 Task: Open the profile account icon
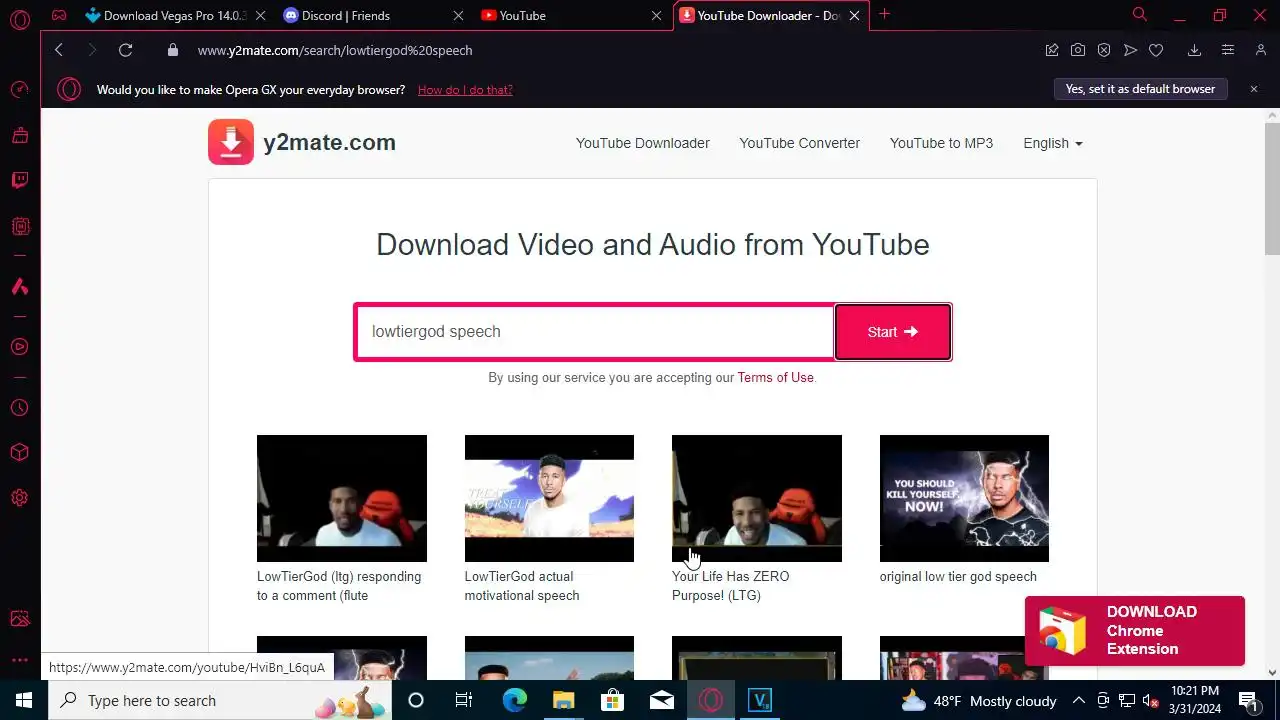[1261, 50]
